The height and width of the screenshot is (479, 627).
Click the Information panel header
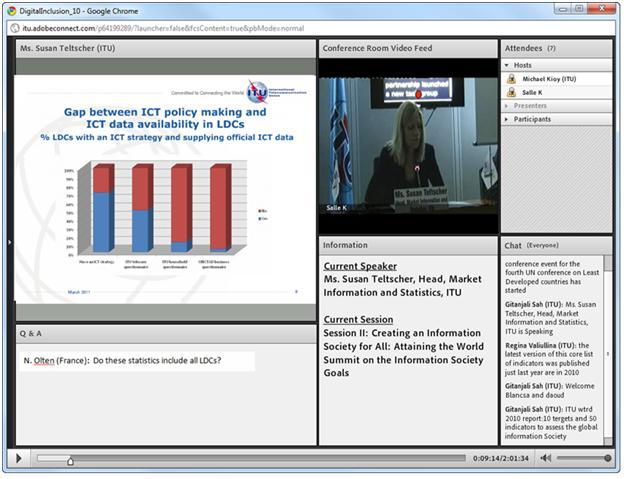(408, 245)
